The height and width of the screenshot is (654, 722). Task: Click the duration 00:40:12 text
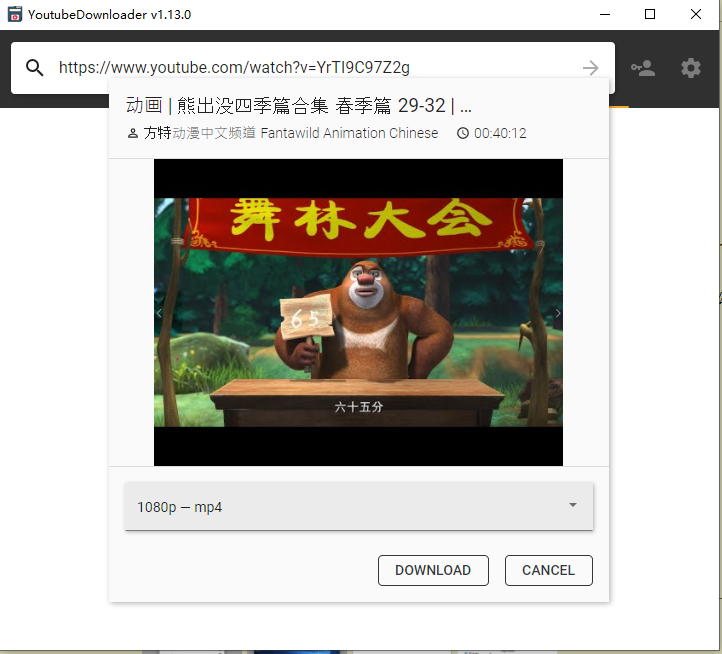500,133
